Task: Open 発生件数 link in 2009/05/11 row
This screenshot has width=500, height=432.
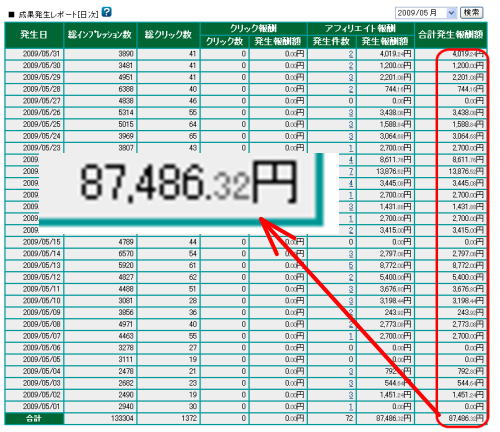Action: (351, 289)
